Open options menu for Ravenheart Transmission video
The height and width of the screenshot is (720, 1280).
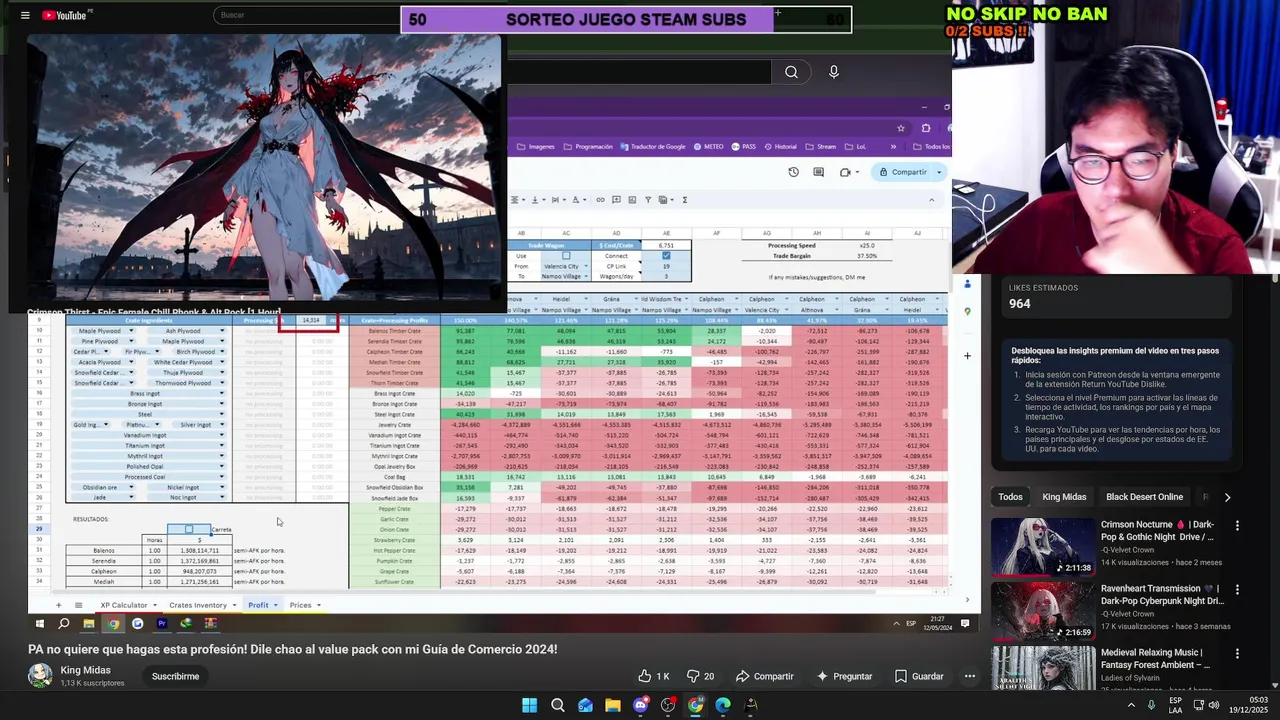click(1237, 591)
